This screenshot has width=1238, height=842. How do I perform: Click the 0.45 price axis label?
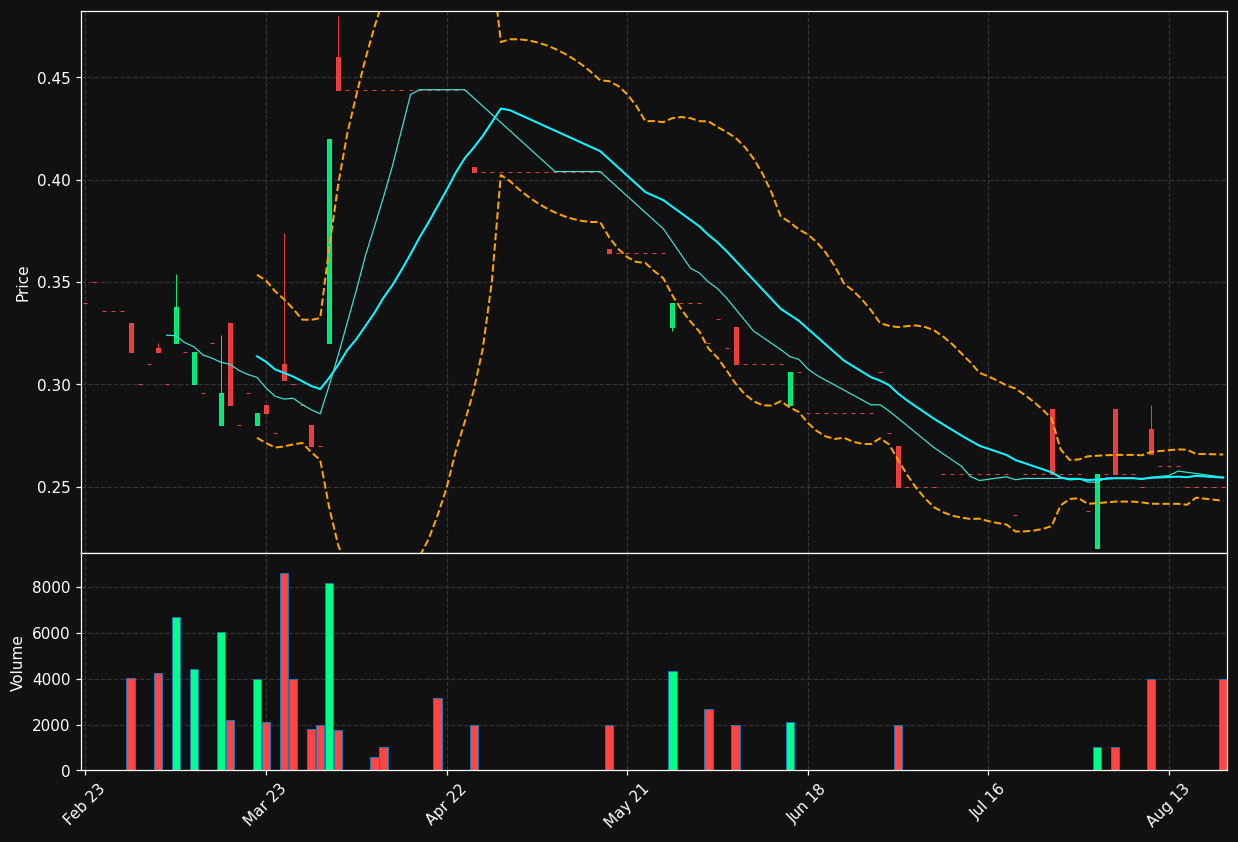click(x=56, y=78)
